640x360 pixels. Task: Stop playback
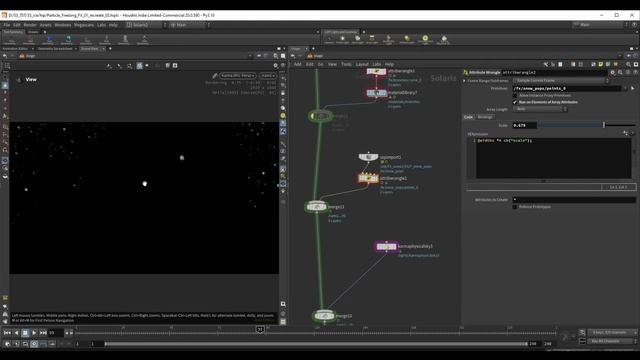[25, 333]
